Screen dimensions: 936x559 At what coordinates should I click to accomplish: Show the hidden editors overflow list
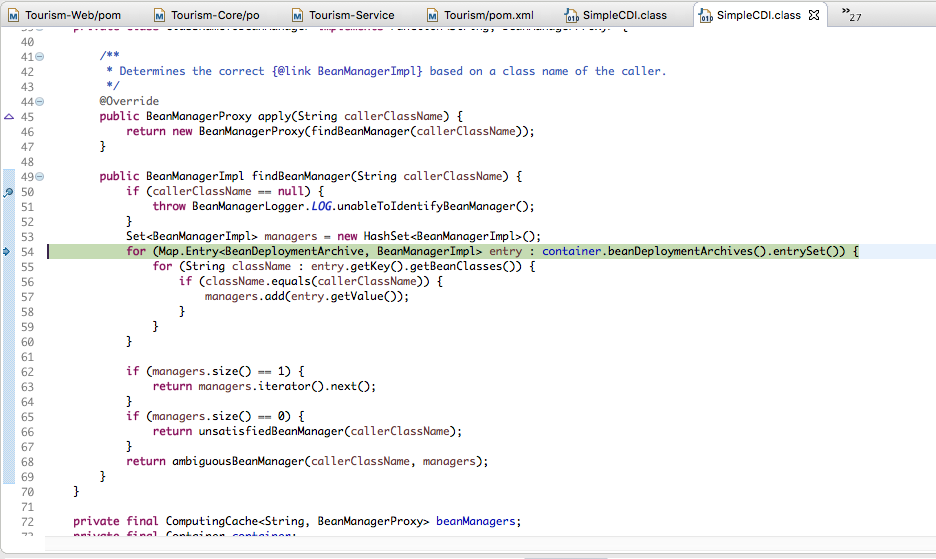click(x=851, y=14)
